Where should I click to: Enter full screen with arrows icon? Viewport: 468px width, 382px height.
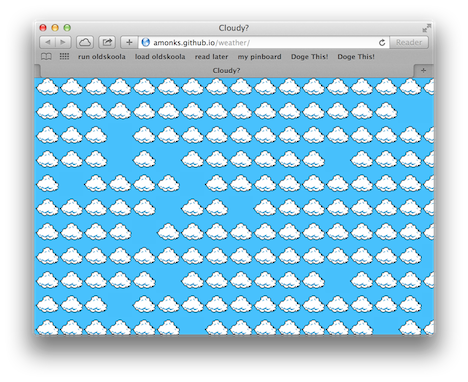pyautogui.click(x=426, y=28)
